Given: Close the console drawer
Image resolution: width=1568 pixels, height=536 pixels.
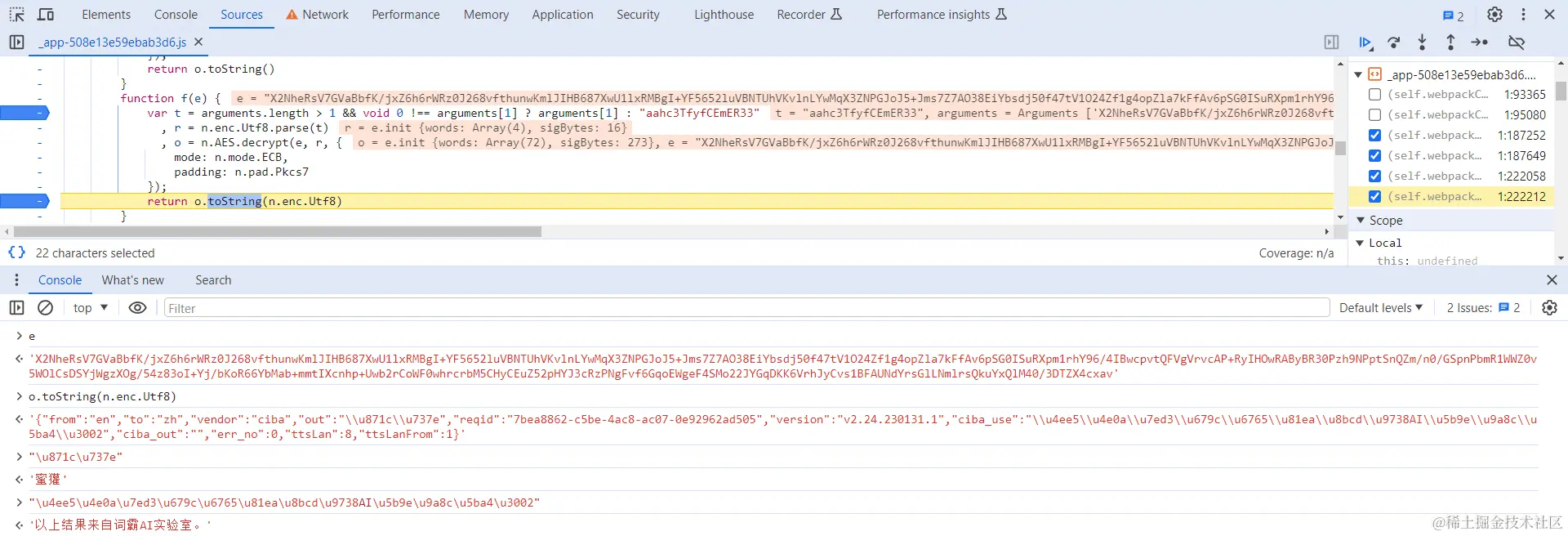Looking at the screenshot, I should pos(1552,280).
